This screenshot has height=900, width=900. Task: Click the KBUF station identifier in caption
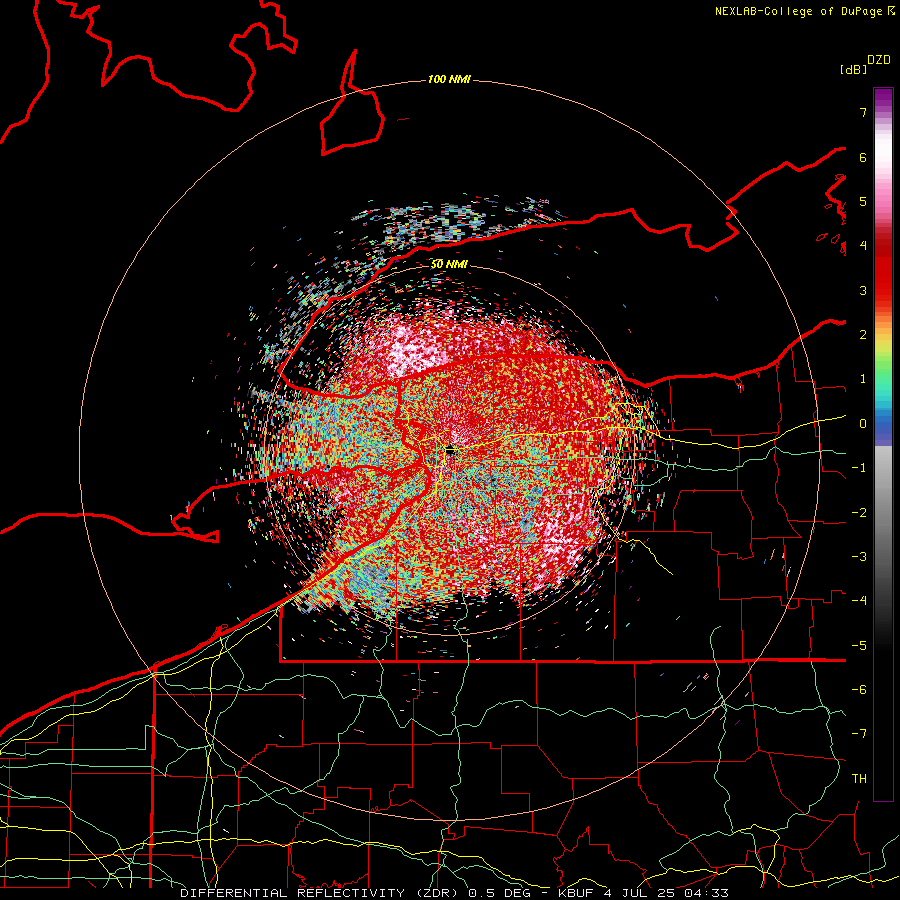click(577, 893)
